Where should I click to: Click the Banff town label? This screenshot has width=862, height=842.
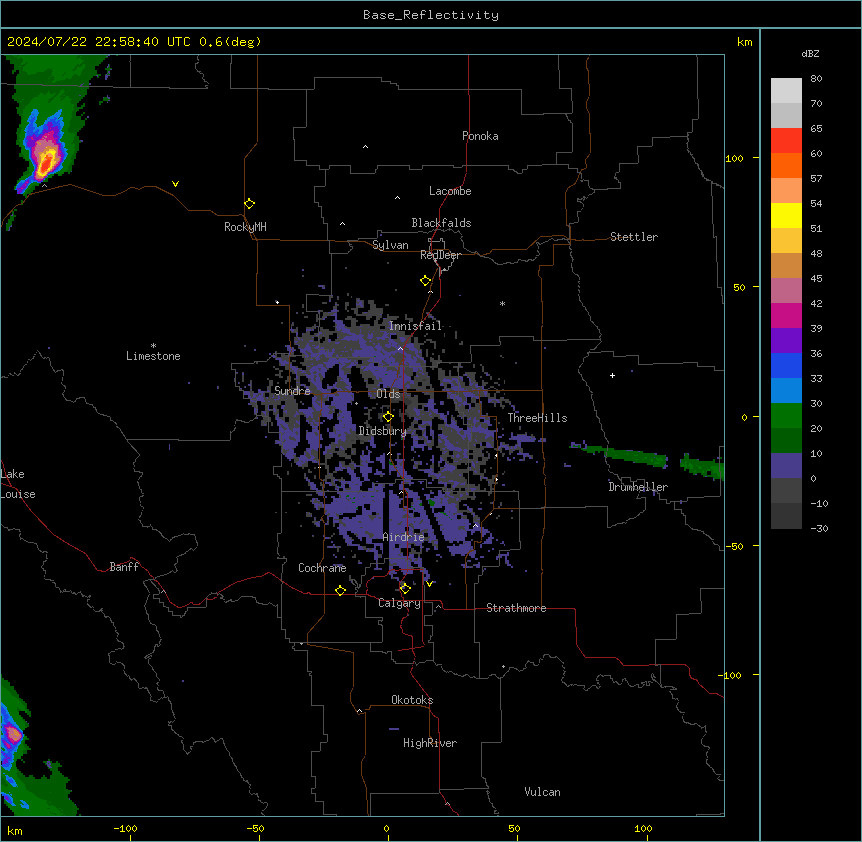(124, 567)
